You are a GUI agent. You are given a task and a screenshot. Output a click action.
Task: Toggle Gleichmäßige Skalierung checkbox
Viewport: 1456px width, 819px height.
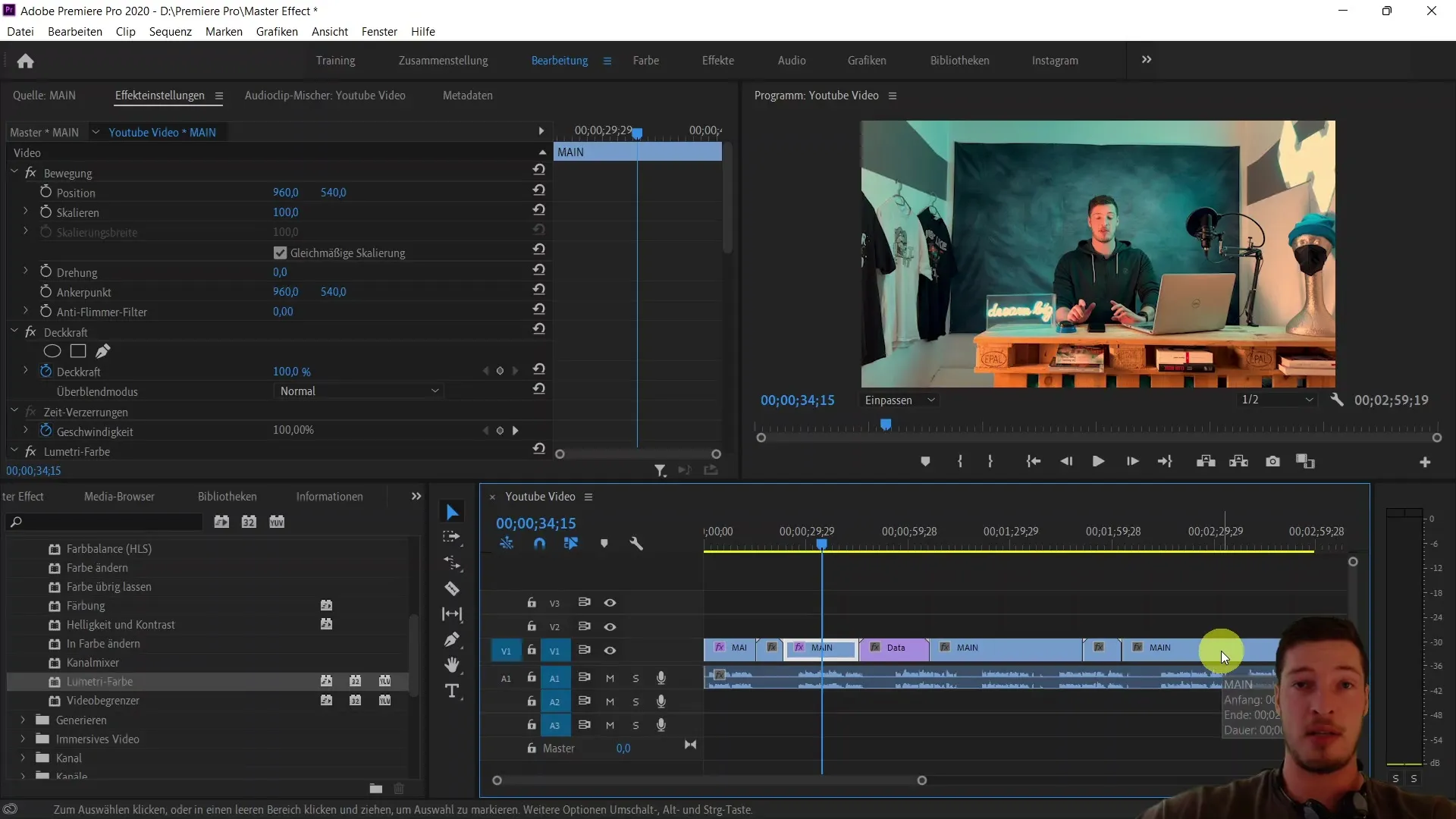281,253
